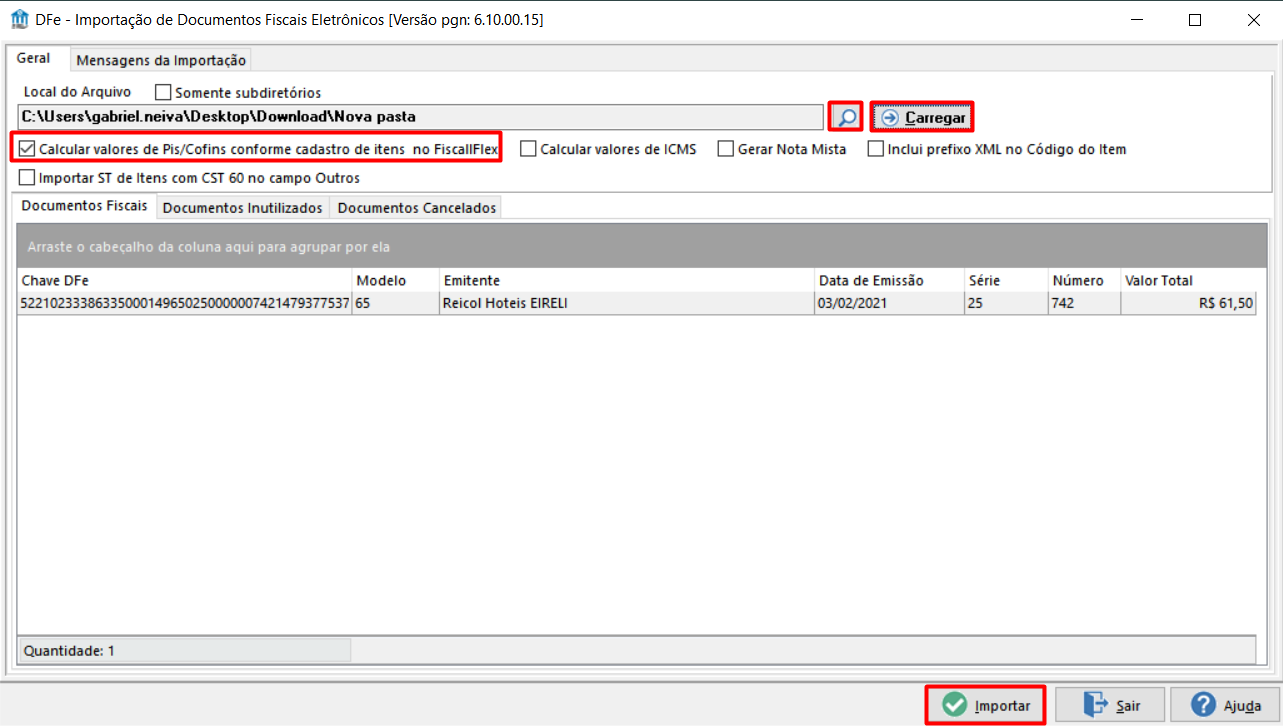1283x727 pixels.
Task: Sort by Emitente column header
Action: click(627, 280)
